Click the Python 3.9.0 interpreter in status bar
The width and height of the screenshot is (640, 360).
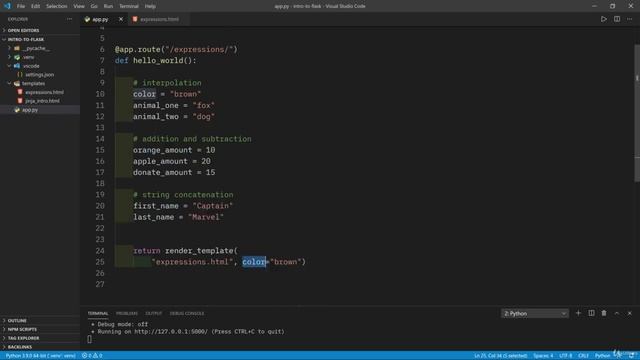pyautogui.click(x=40, y=356)
